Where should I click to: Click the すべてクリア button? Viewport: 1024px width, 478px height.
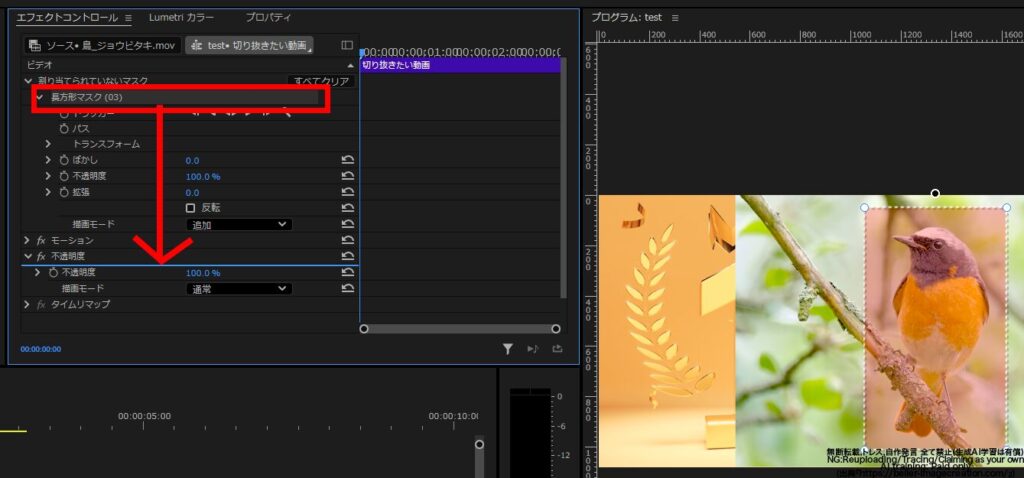(x=321, y=81)
